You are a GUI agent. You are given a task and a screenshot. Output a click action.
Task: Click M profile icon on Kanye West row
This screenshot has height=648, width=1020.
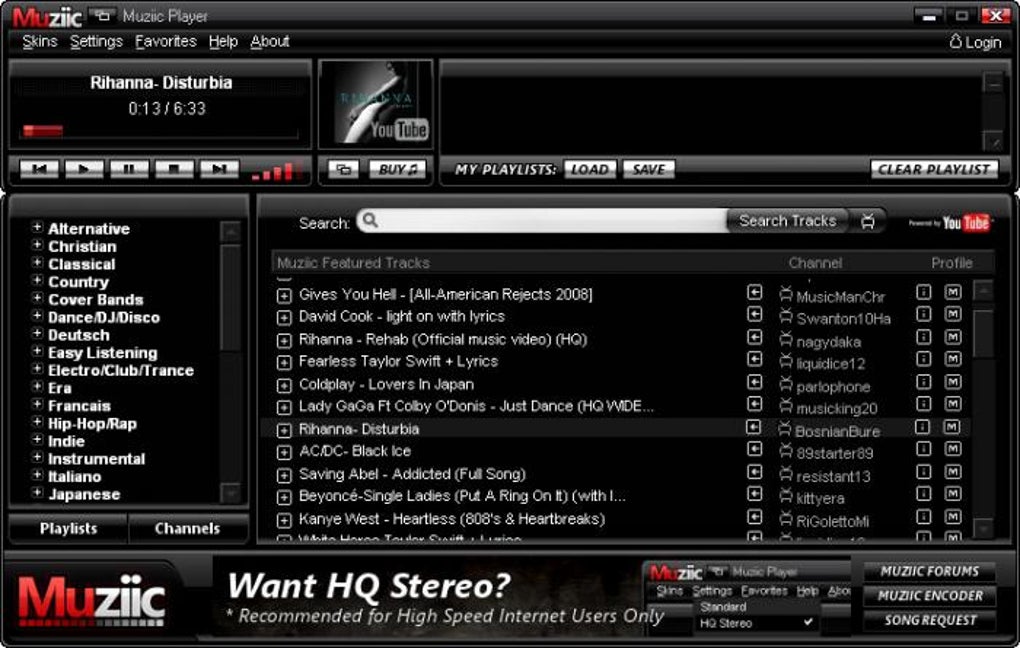tap(953, 517)
